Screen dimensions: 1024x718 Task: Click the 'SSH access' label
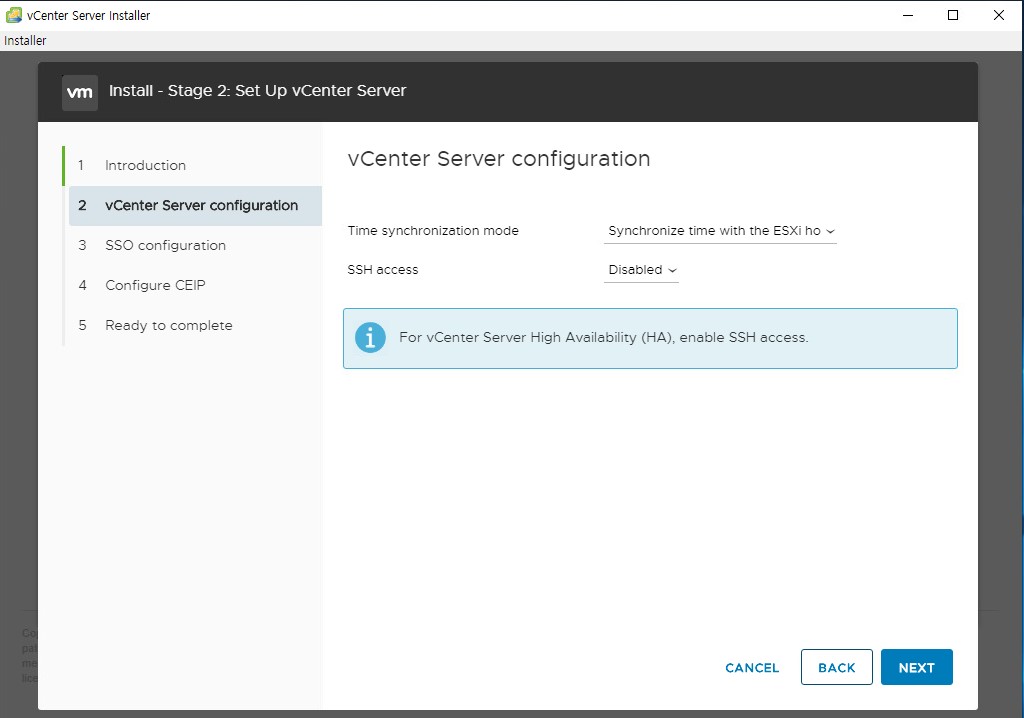383,270
